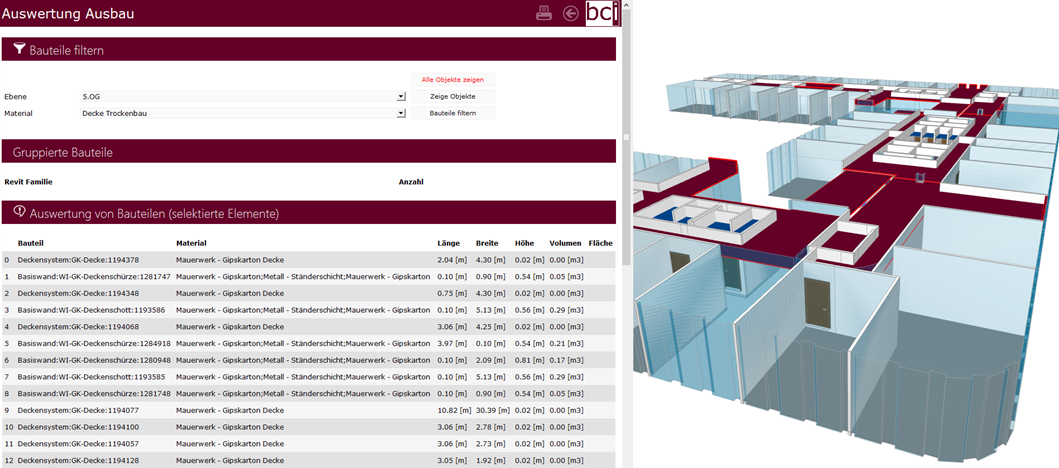The width and height of the screenshot is (1059, 468).
Task: Click the back arrow circle icon
Action: click(571, 13)
